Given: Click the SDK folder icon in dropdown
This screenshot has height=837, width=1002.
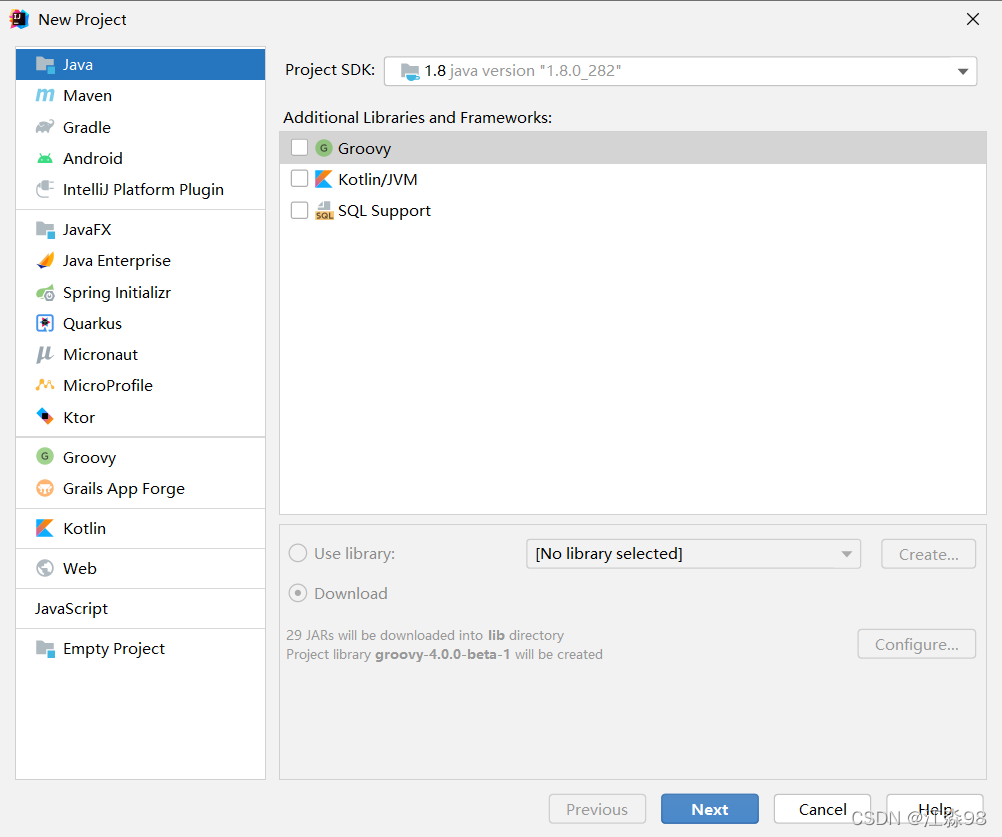Looking at the screenshot, I should [410, 71].
